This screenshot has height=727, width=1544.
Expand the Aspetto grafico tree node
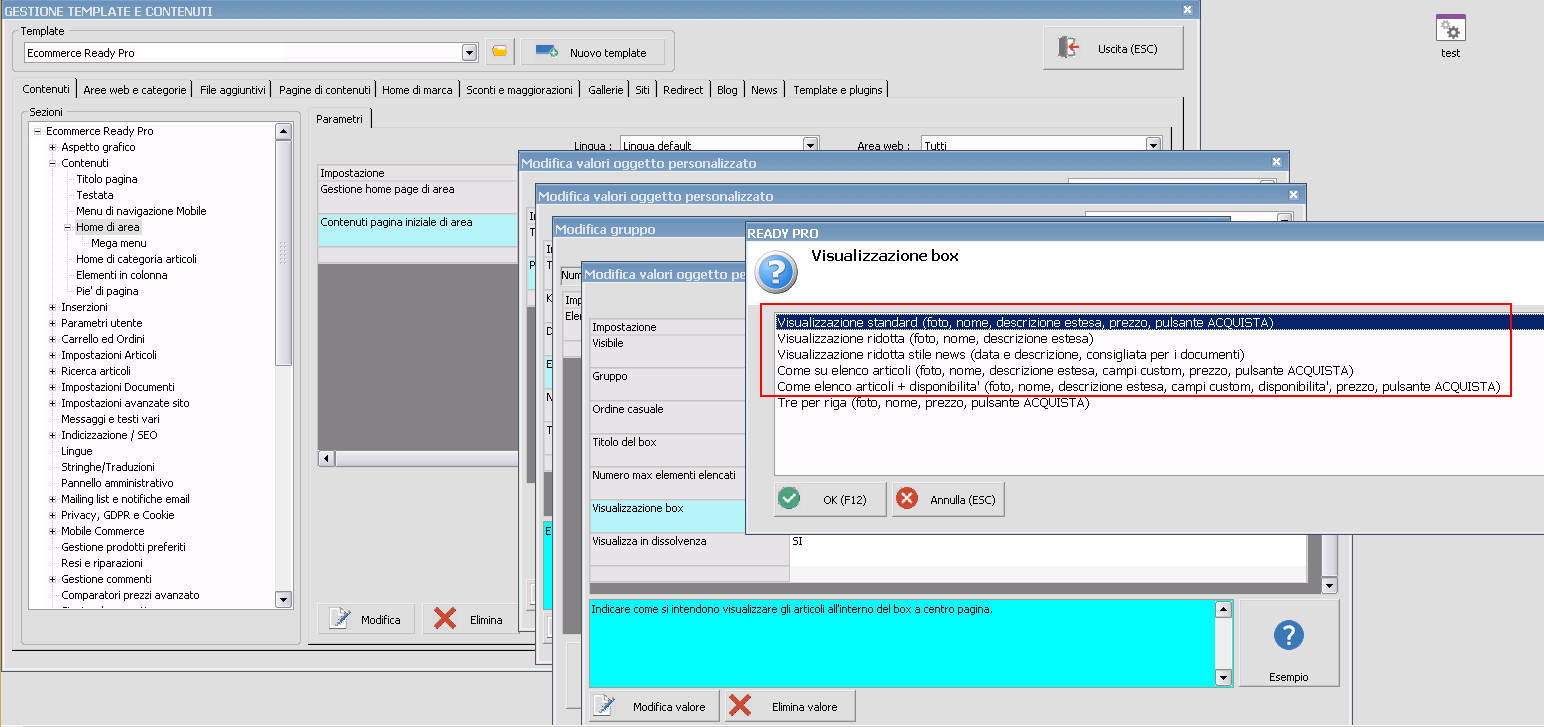[x=52, y=147]
